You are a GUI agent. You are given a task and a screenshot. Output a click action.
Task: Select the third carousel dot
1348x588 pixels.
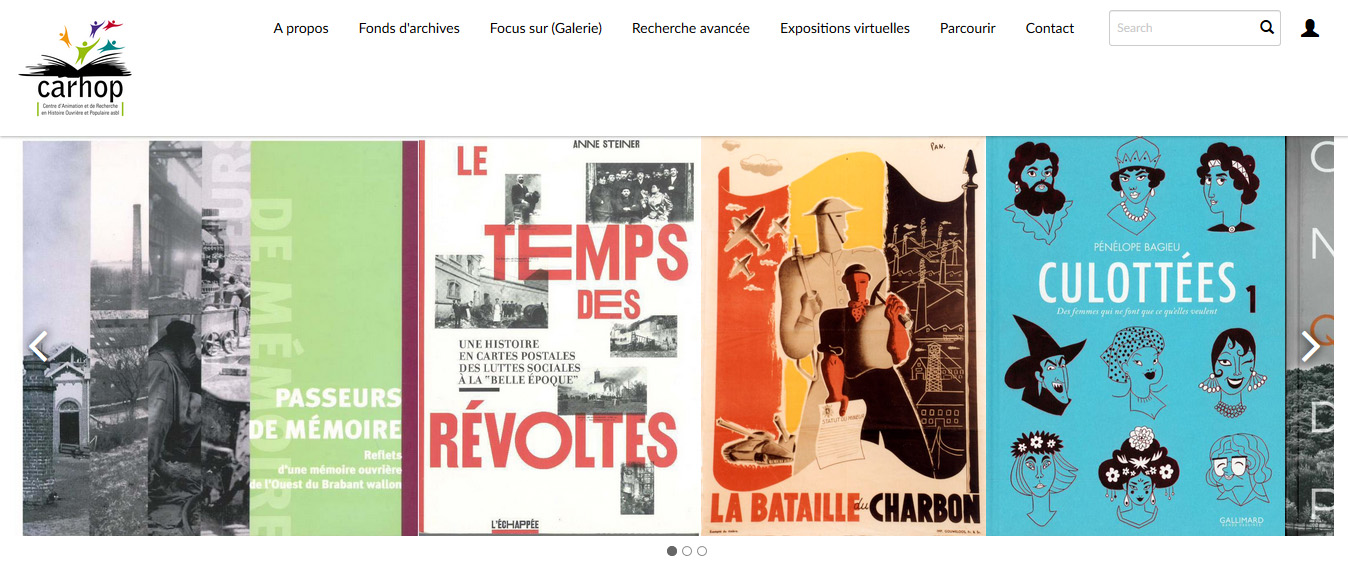tap(702, 551)
